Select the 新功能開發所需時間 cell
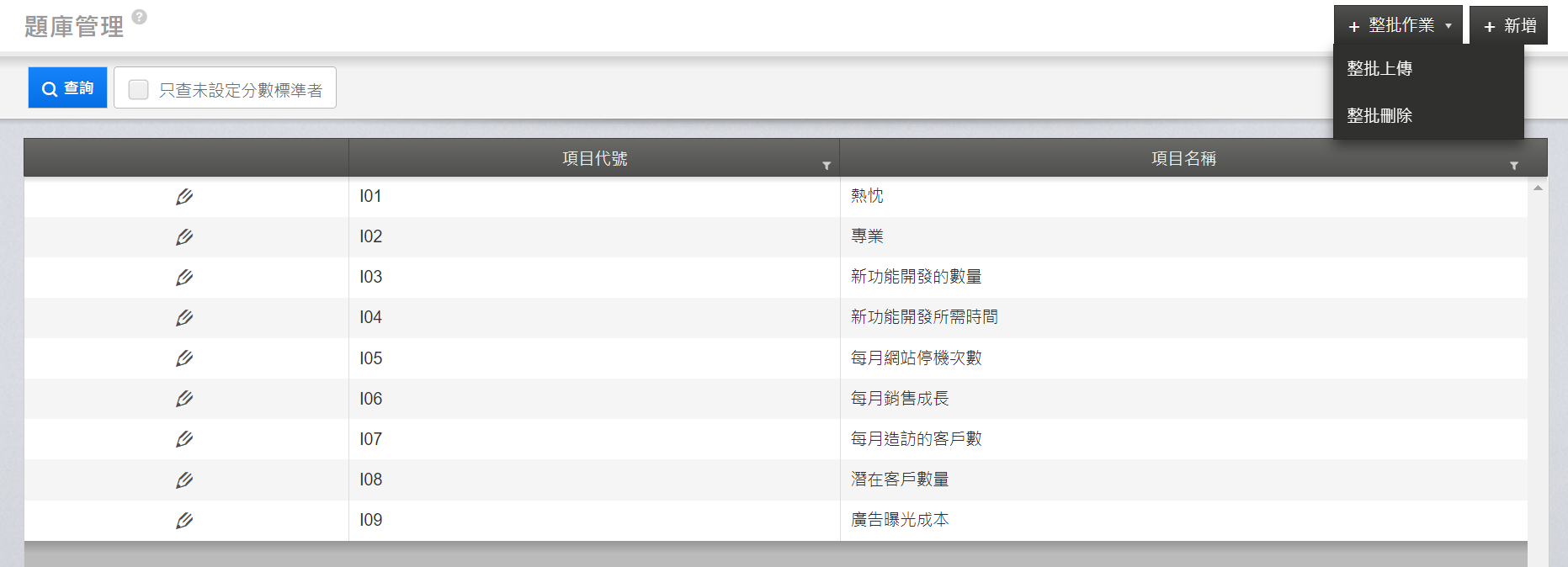This screenshot has width=1568, height=567. [x=924, y=317]
